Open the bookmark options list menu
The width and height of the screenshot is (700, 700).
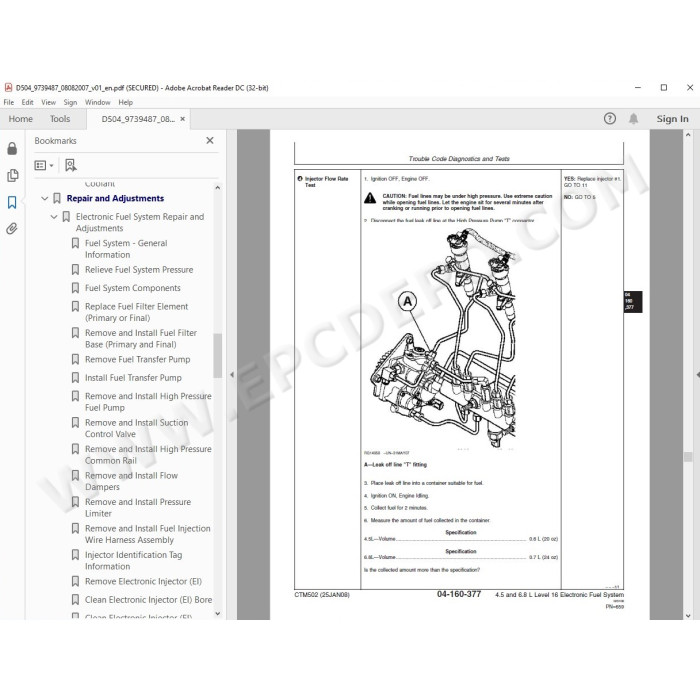44,165
